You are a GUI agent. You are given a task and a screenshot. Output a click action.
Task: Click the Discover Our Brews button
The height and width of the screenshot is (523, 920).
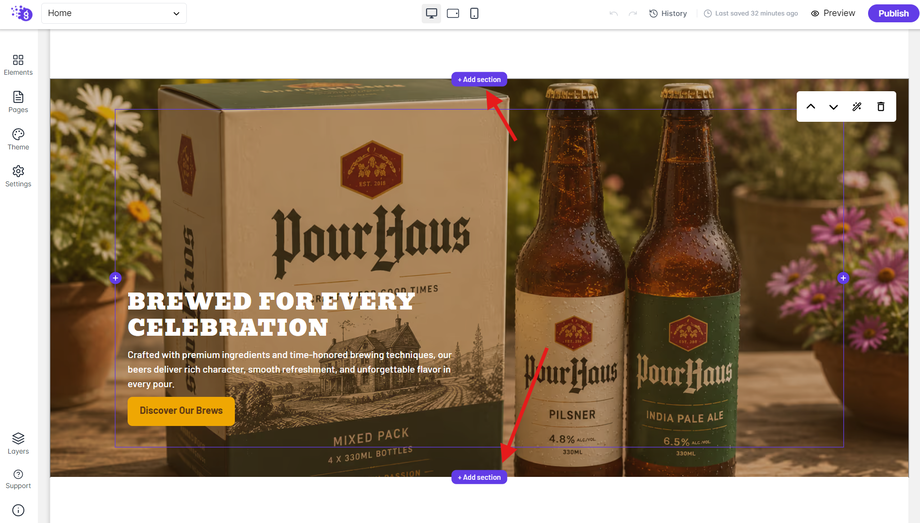(181, 411)
